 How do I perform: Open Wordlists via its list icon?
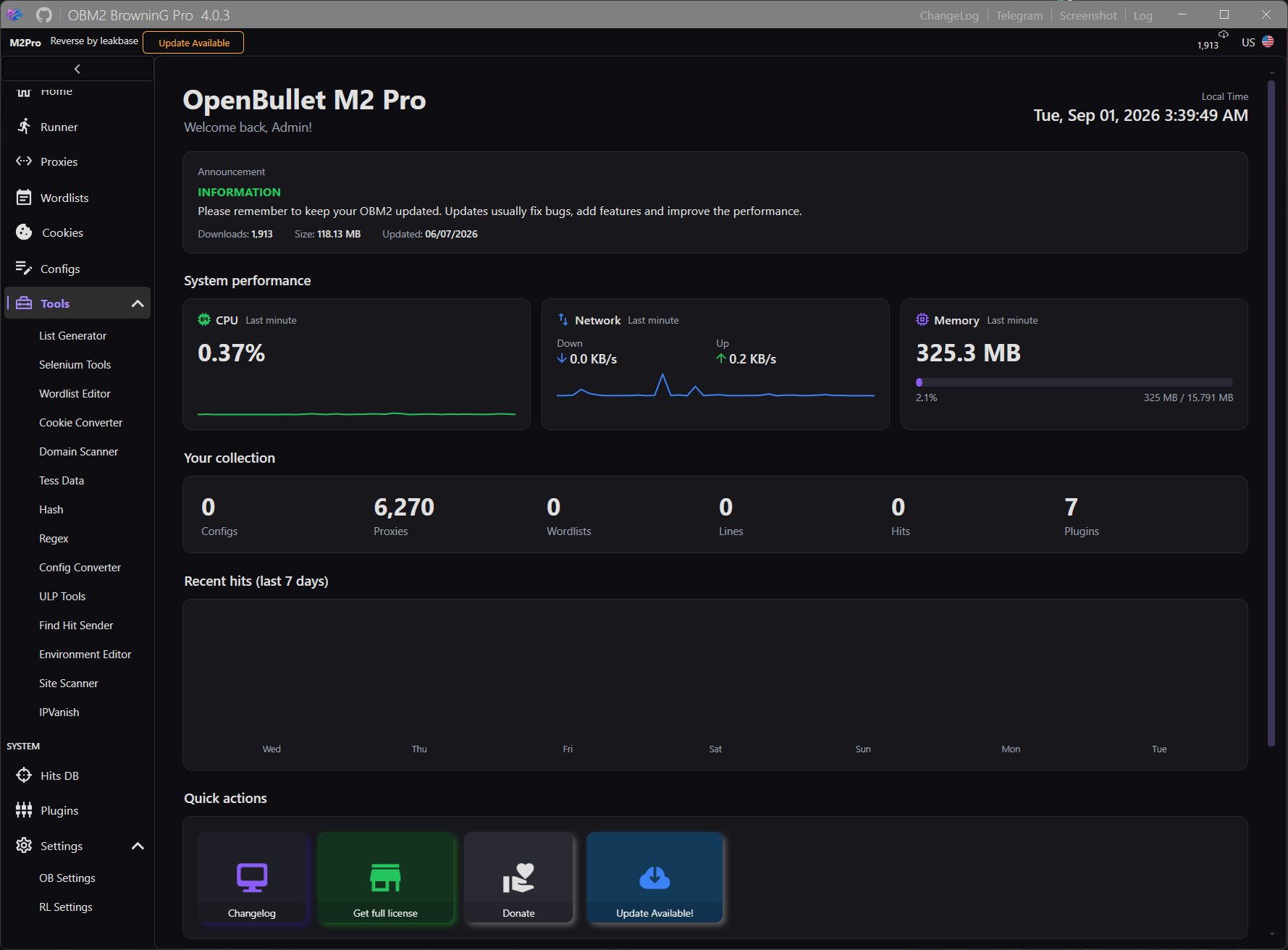click(x=24, y=198)
